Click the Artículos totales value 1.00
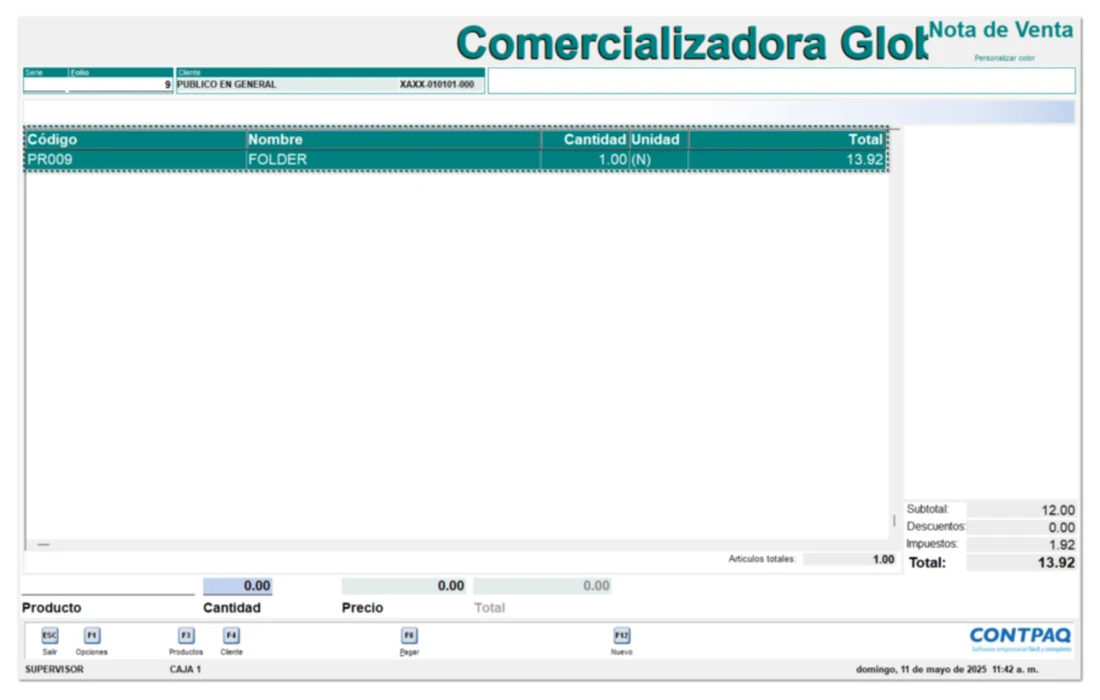Image resolution: width=1100 pixels, height=700 pixels. (850, 559)
